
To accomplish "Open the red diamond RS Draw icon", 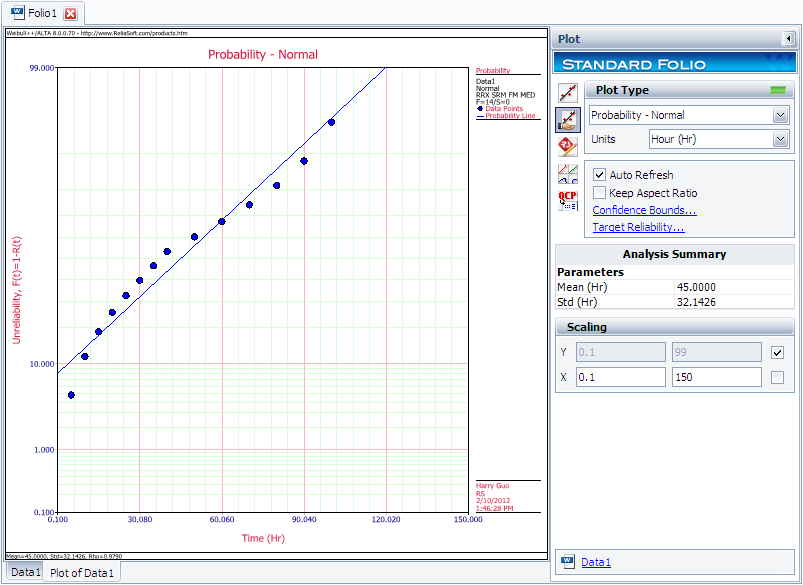I will click(568, 147).
